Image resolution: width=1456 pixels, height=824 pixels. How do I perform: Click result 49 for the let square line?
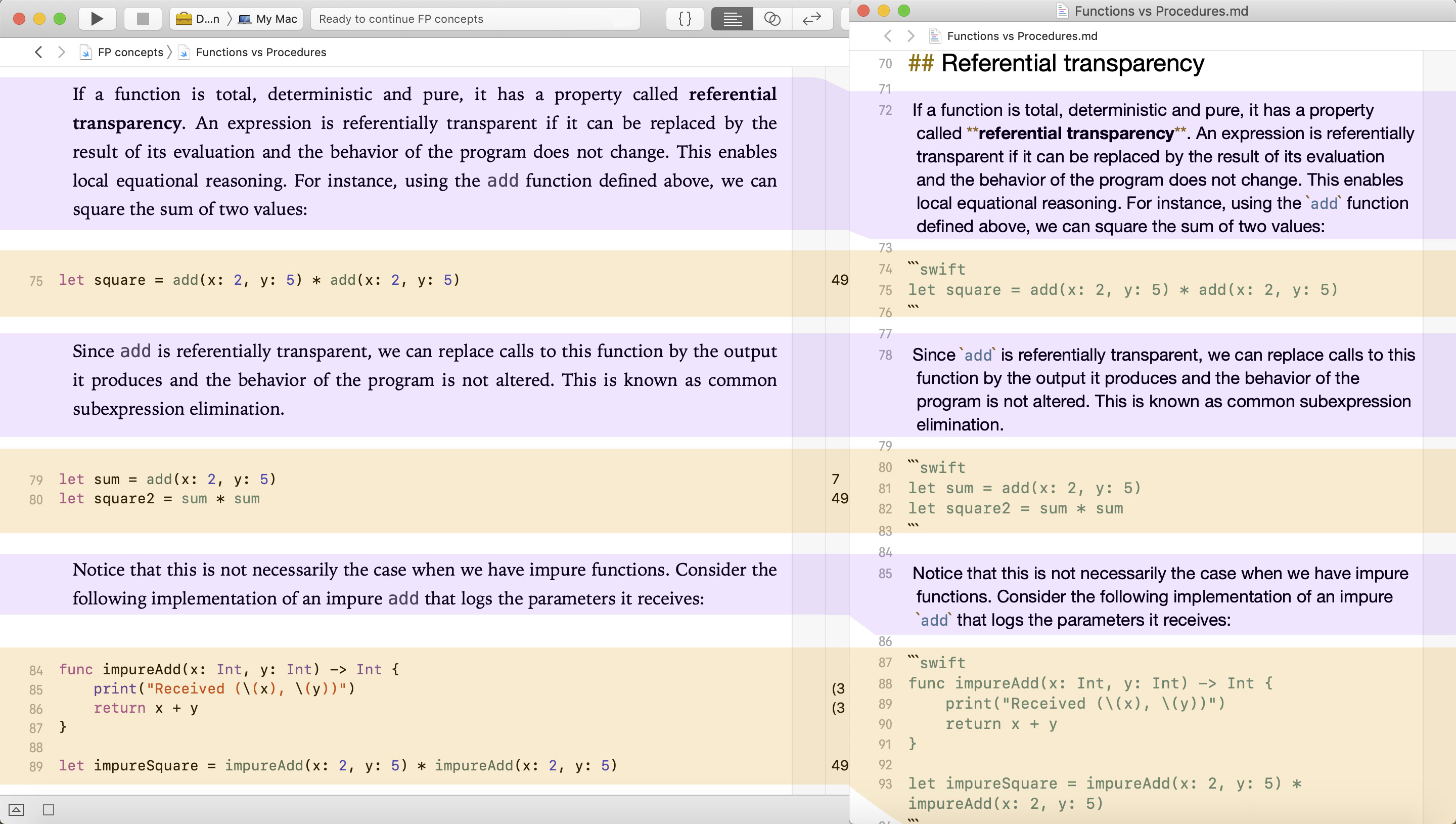coord(840,280)
